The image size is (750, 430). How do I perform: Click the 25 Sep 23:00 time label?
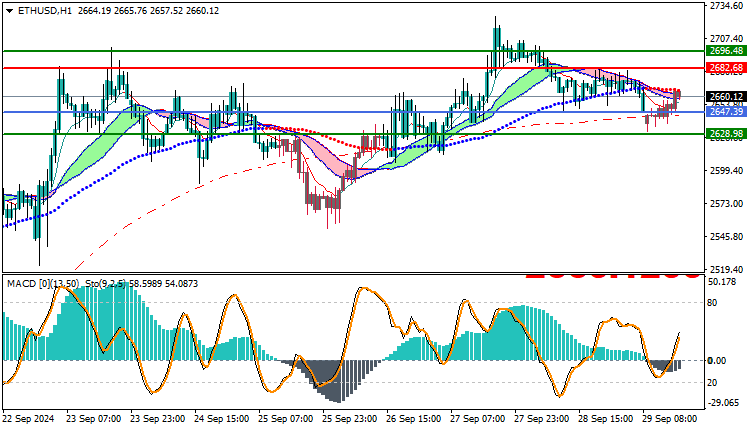(350, 419)
